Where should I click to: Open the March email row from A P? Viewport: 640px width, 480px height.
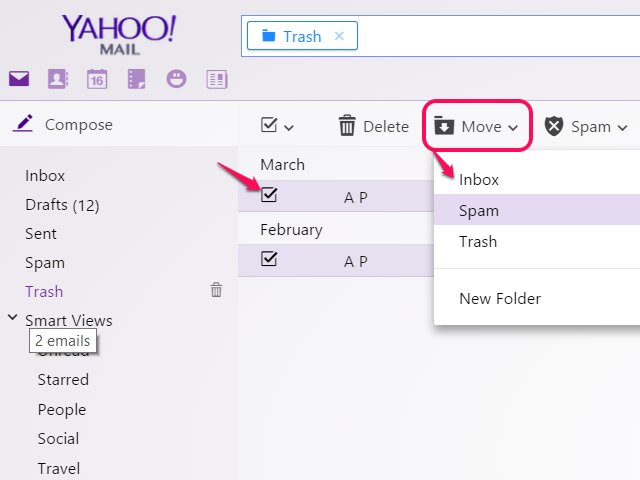coord(336,196)
